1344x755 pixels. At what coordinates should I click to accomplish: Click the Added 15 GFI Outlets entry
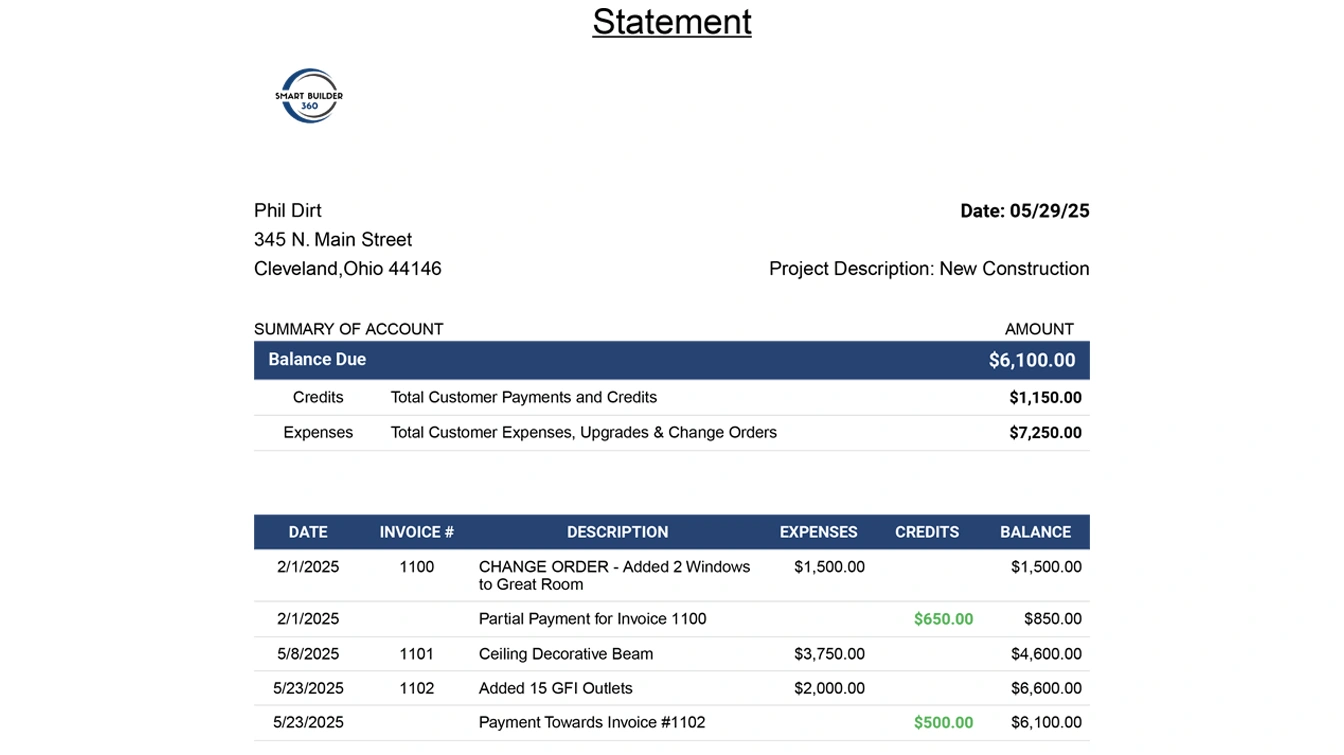point(555,688)
